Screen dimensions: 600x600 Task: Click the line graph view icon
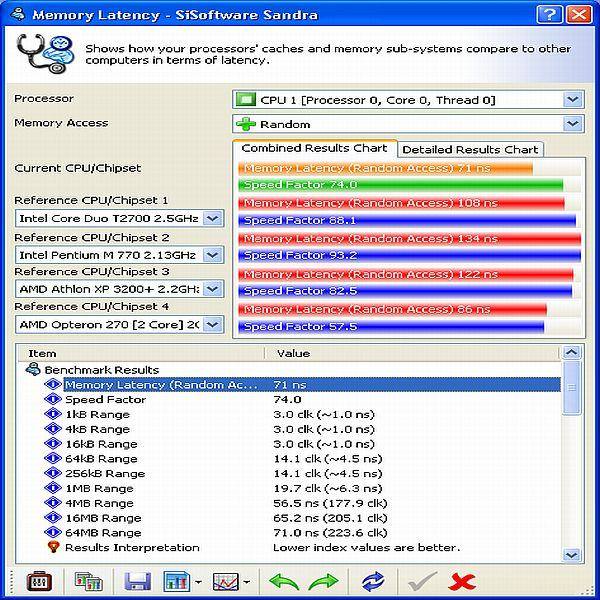pos(226,582)
